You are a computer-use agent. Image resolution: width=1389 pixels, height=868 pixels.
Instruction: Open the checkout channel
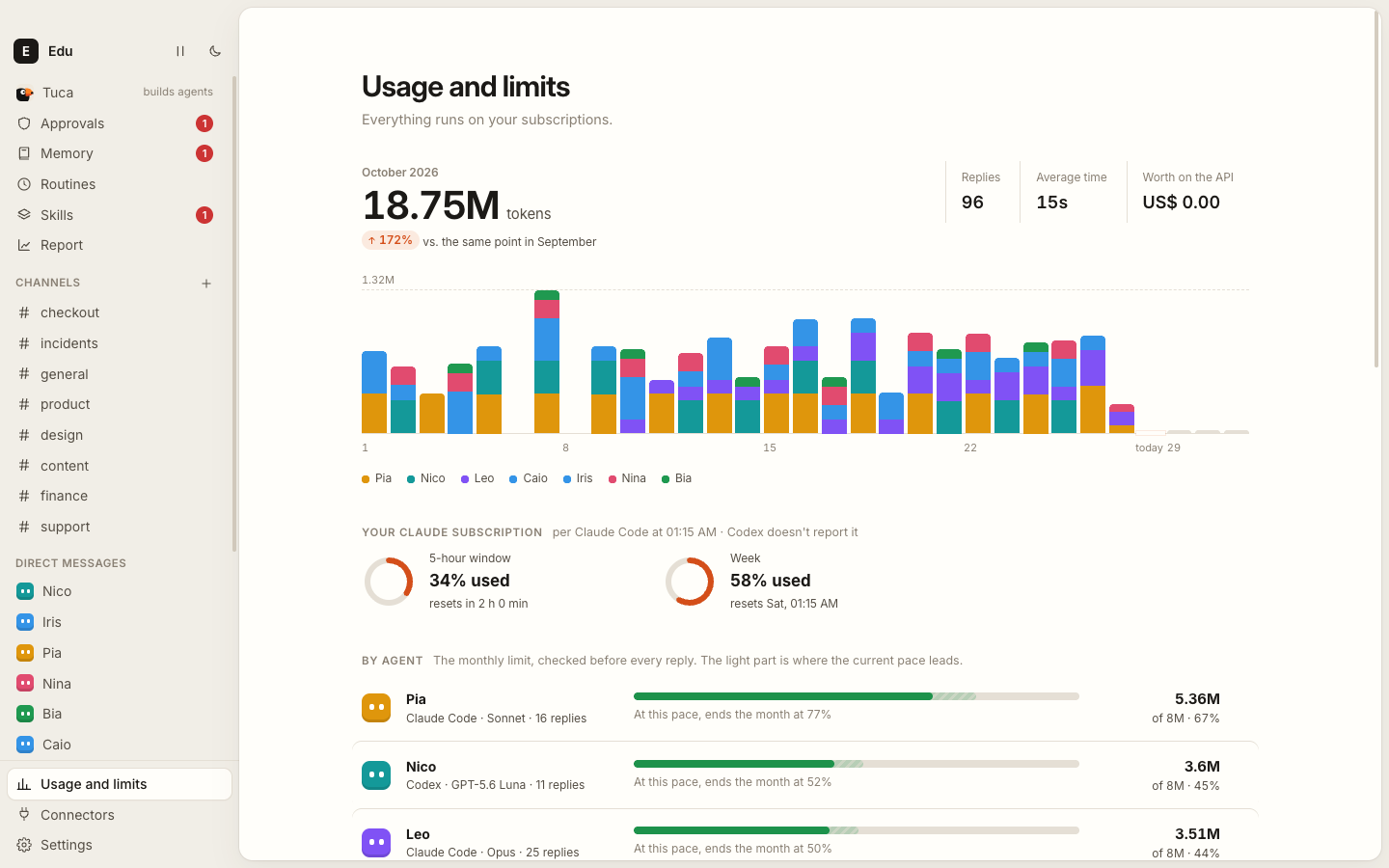pyautogui.click(x=116, y=312)
